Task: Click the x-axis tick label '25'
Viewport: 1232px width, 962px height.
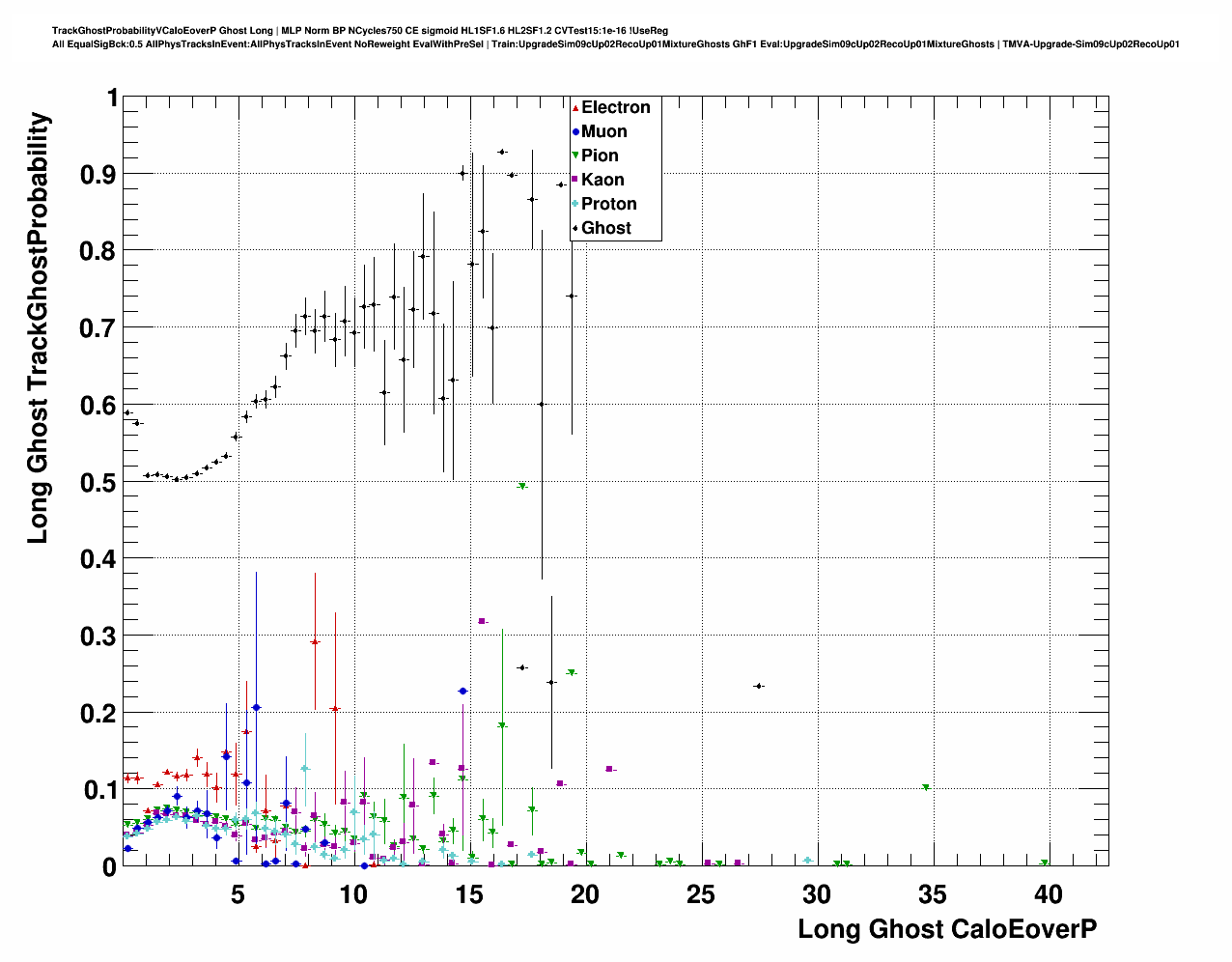Action: [x=701, y=894]
